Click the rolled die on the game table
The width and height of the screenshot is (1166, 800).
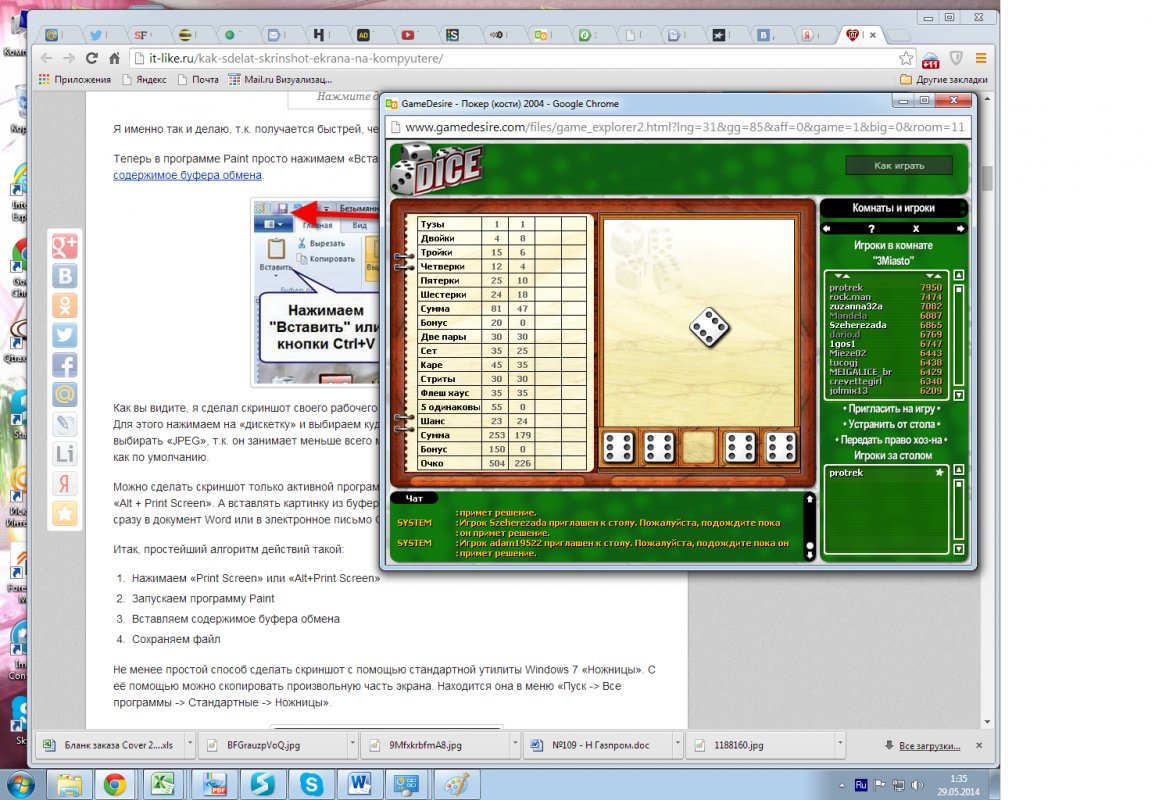[709, 327]
